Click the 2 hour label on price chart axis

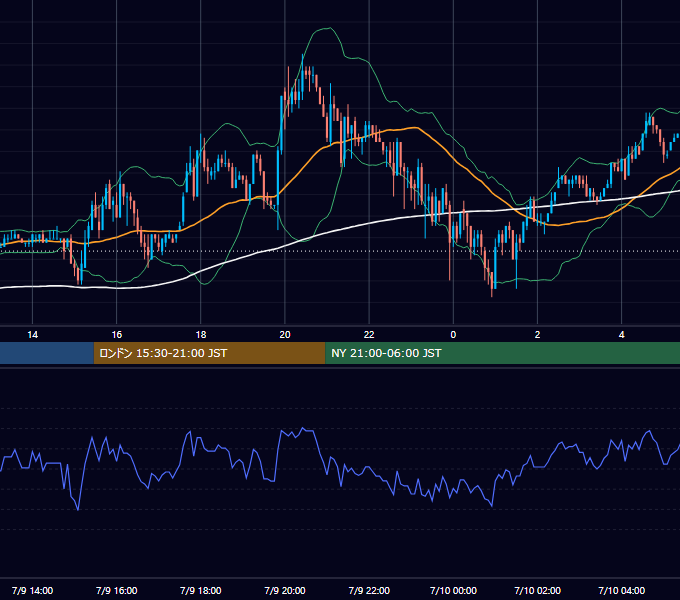tap(537, 335)
